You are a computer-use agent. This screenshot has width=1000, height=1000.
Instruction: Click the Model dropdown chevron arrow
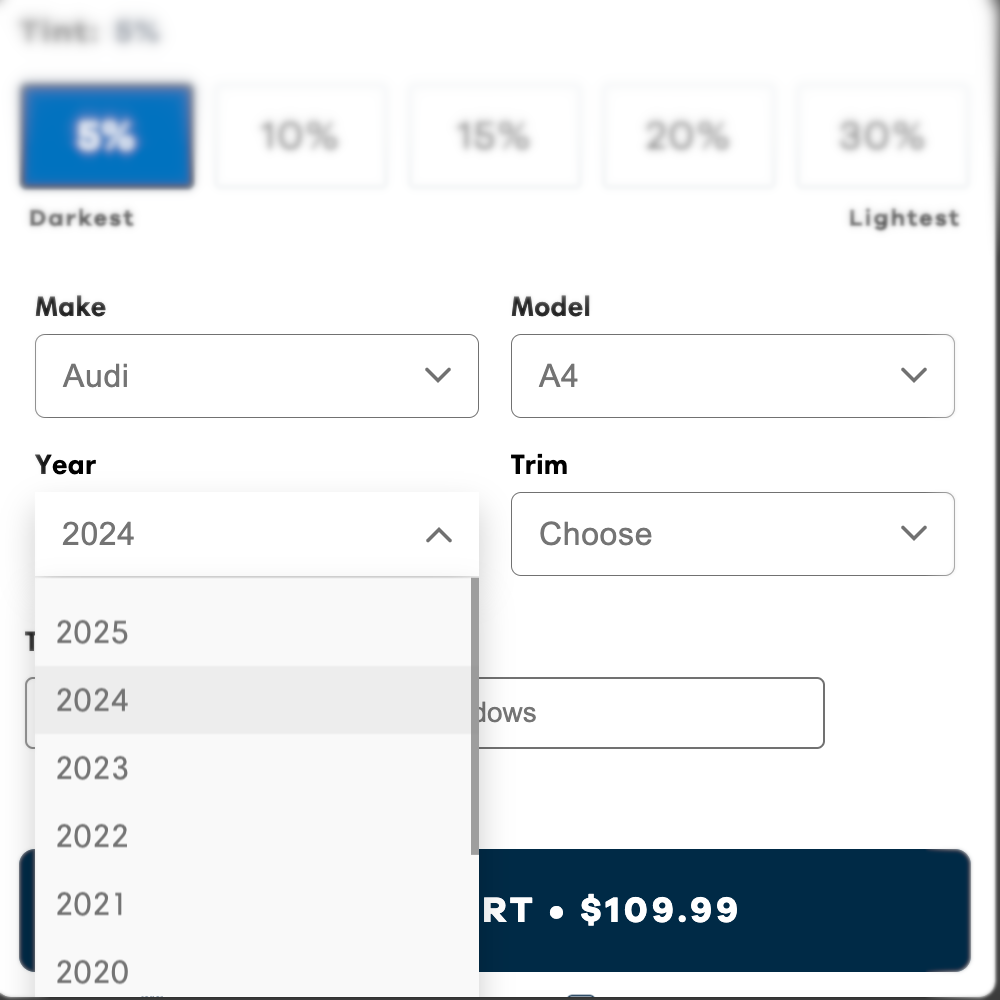point(914,376)
